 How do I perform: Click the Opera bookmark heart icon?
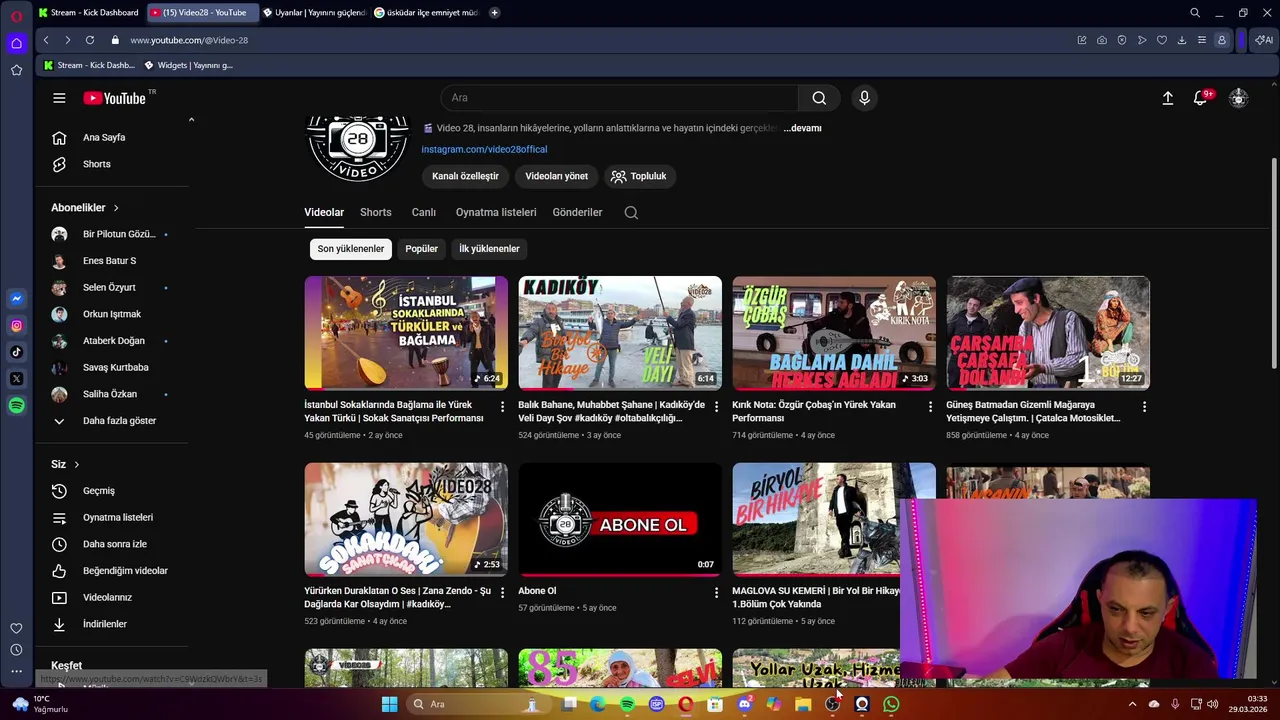coord(1161,40)
